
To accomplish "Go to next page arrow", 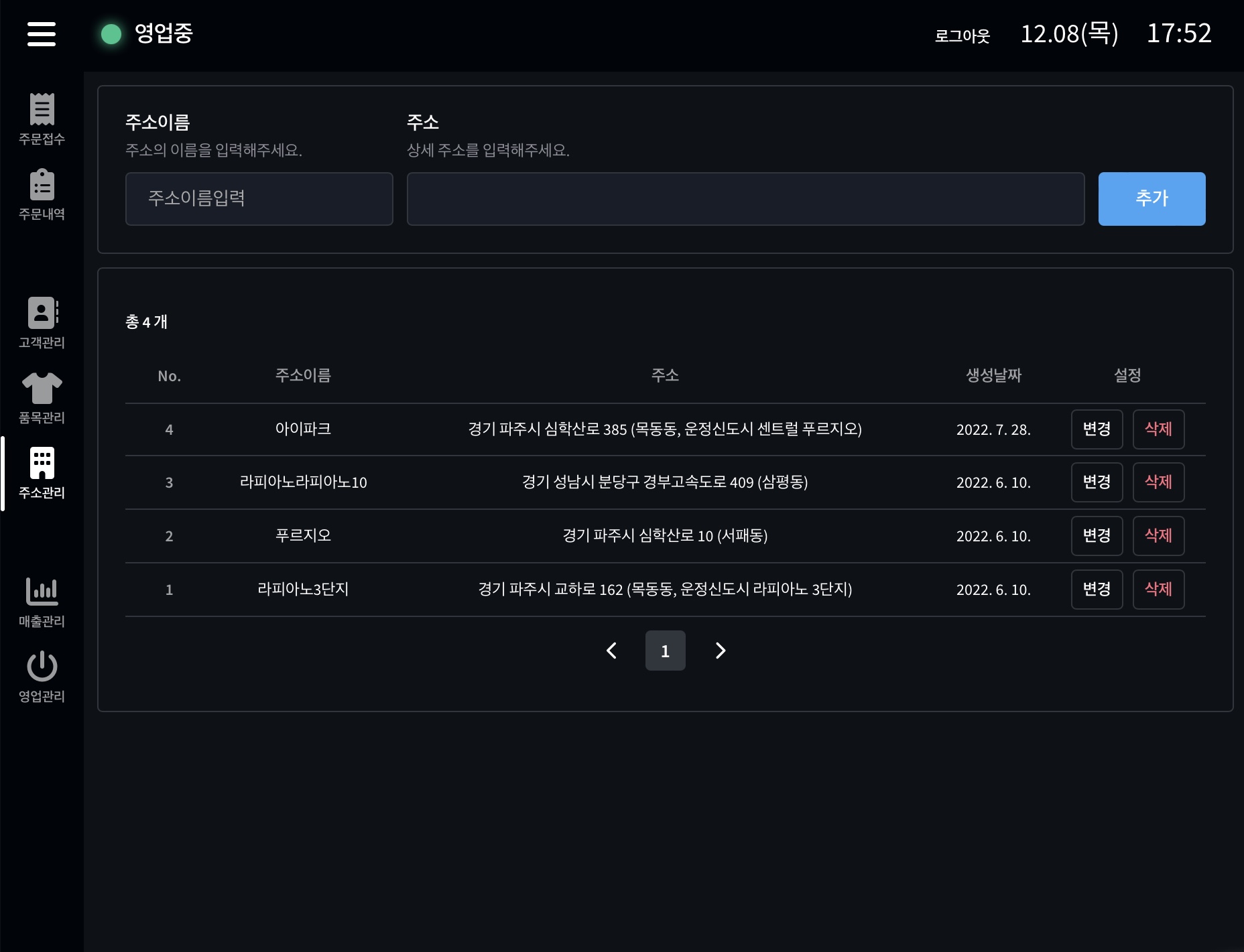I will pyautogui.click(x=720, y=651).
